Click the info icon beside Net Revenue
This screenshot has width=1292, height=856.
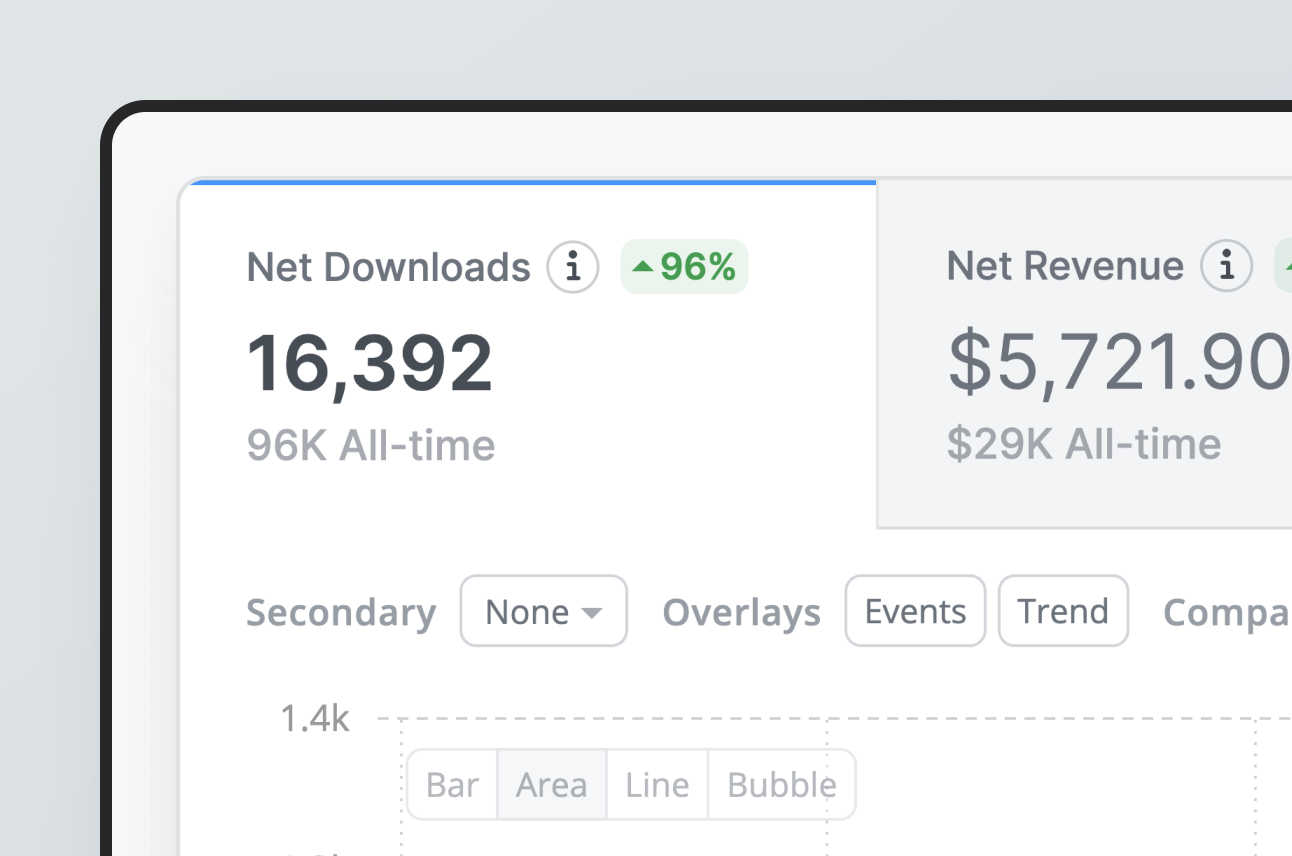tap(1227, 266)
